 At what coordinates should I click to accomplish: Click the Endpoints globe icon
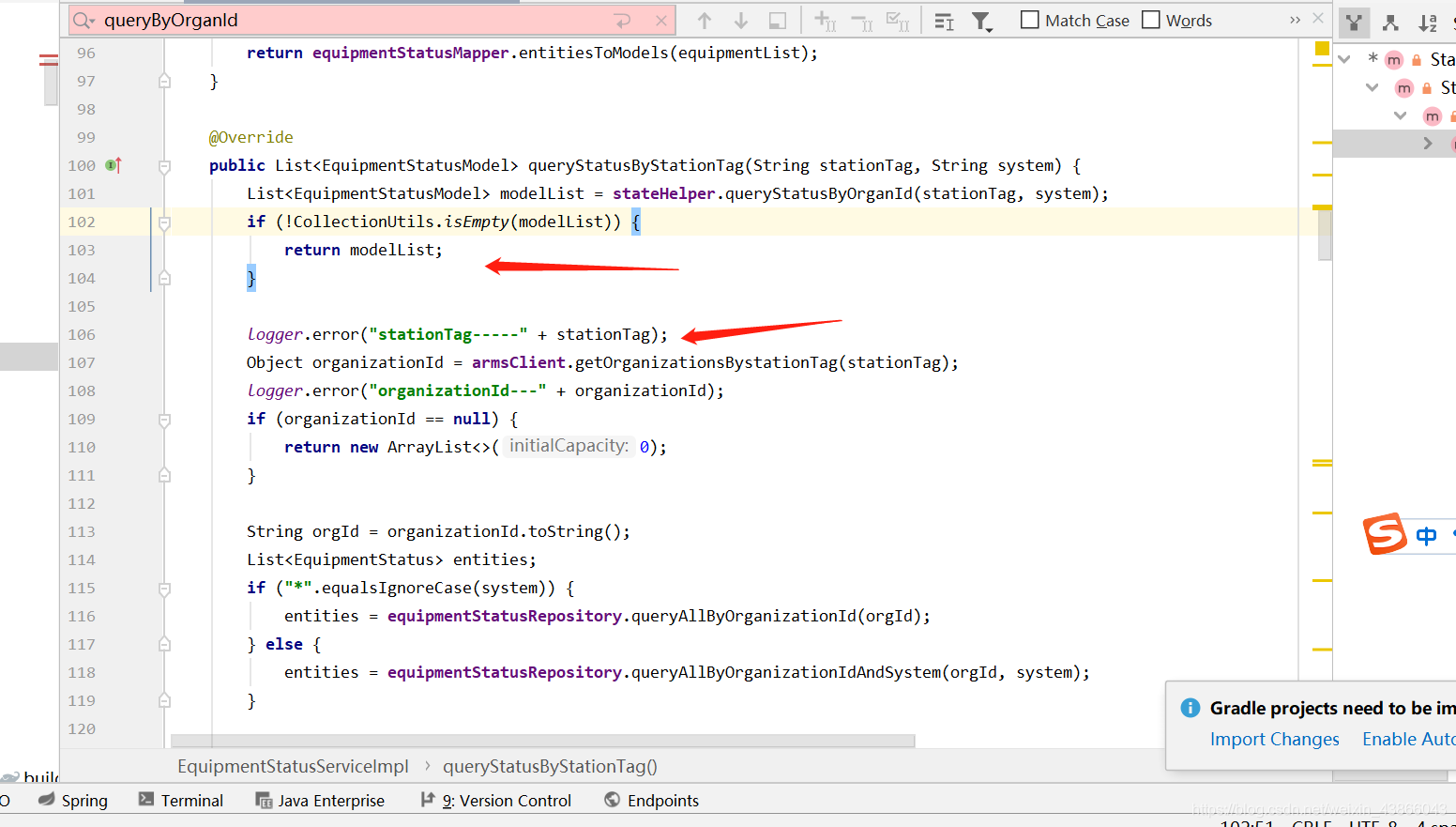(613, 800)
